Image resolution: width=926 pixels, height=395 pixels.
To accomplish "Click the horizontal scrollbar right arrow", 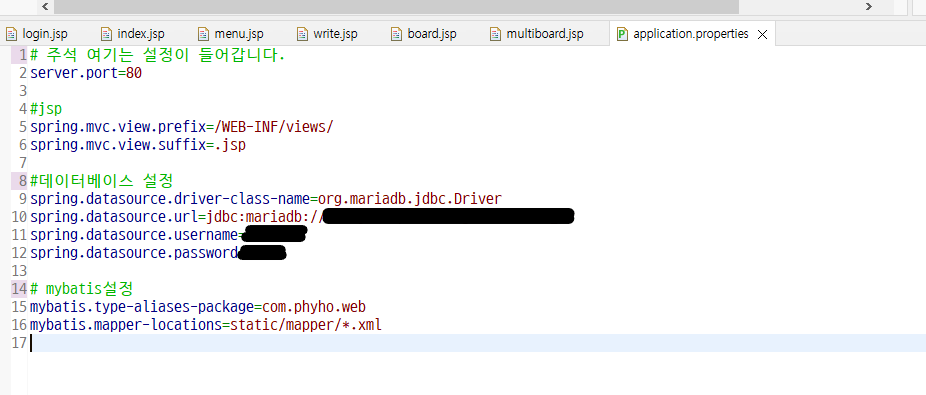I will 869,6.
